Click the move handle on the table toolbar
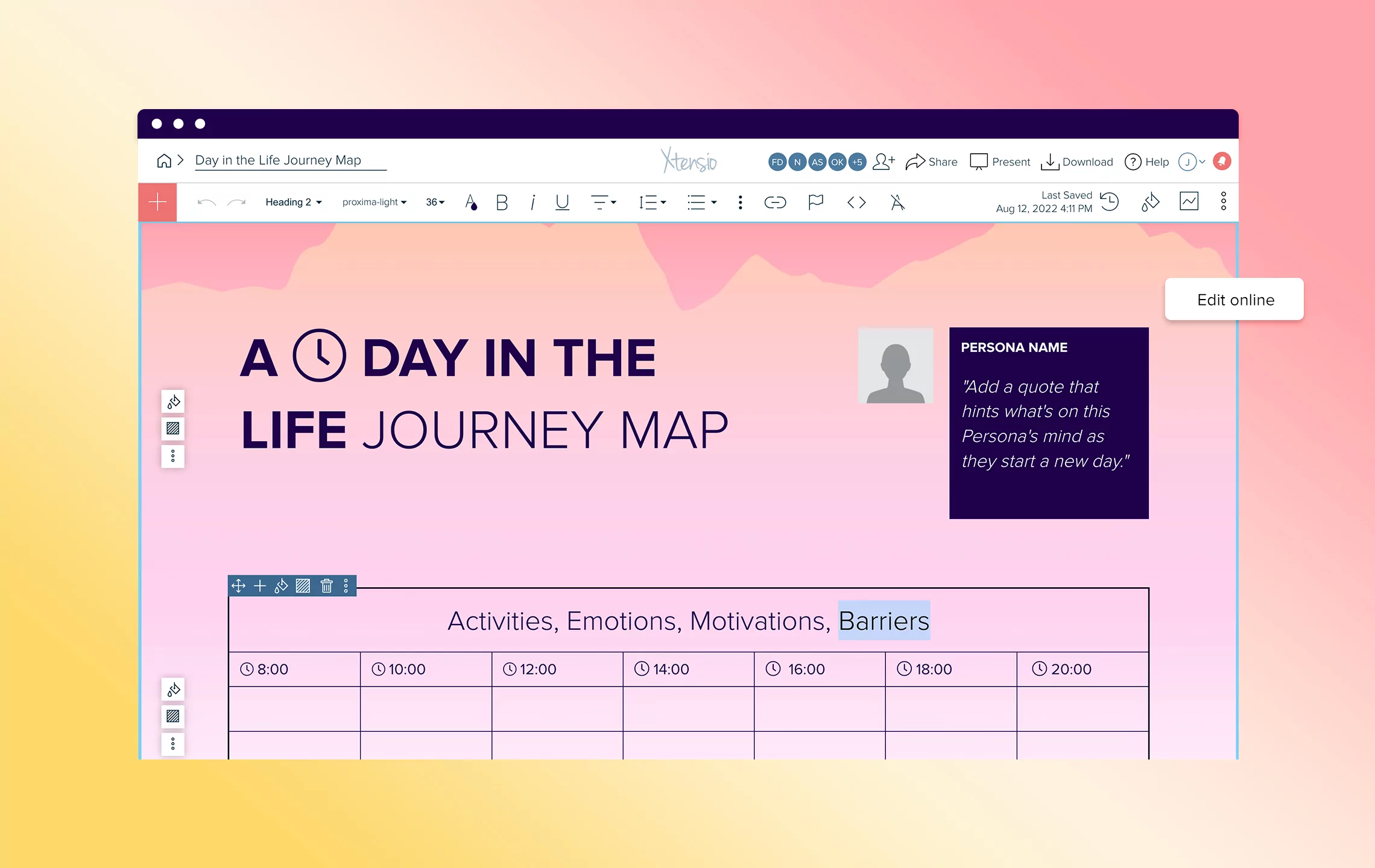The height and width of the screenshot is (868, 1375). point(239,585)
